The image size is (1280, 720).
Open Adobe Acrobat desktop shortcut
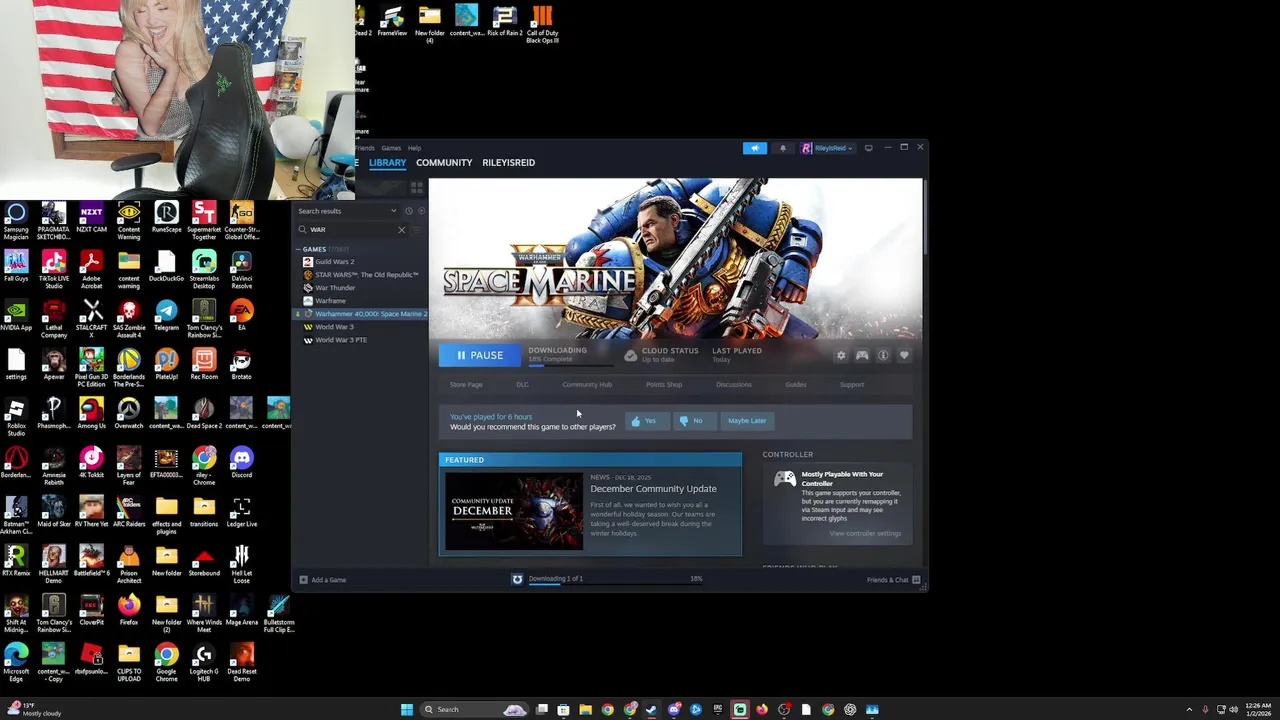tap(91, 270)
